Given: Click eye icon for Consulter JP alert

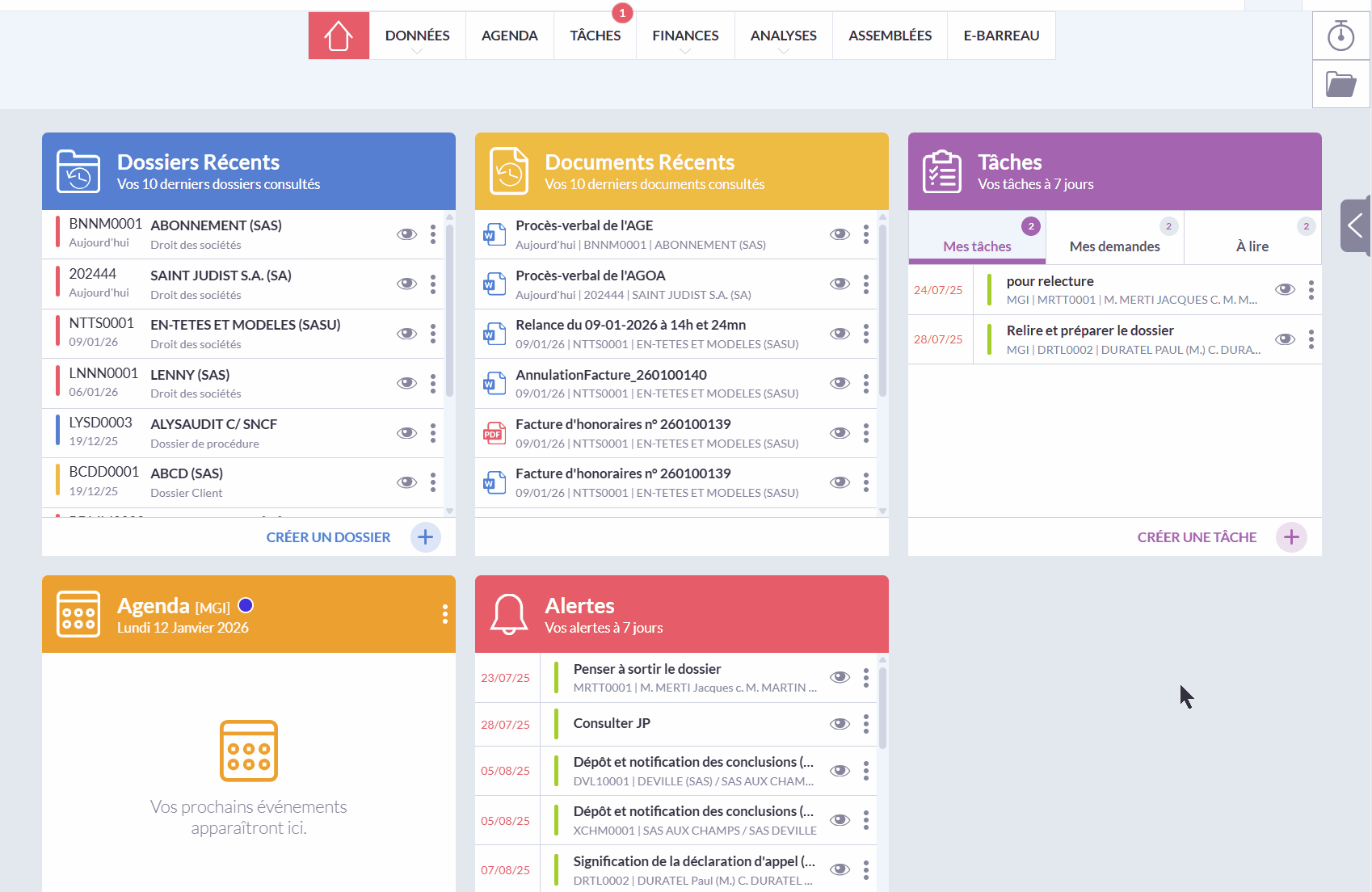Looking at the screenshot, I should tap(840, 724).
